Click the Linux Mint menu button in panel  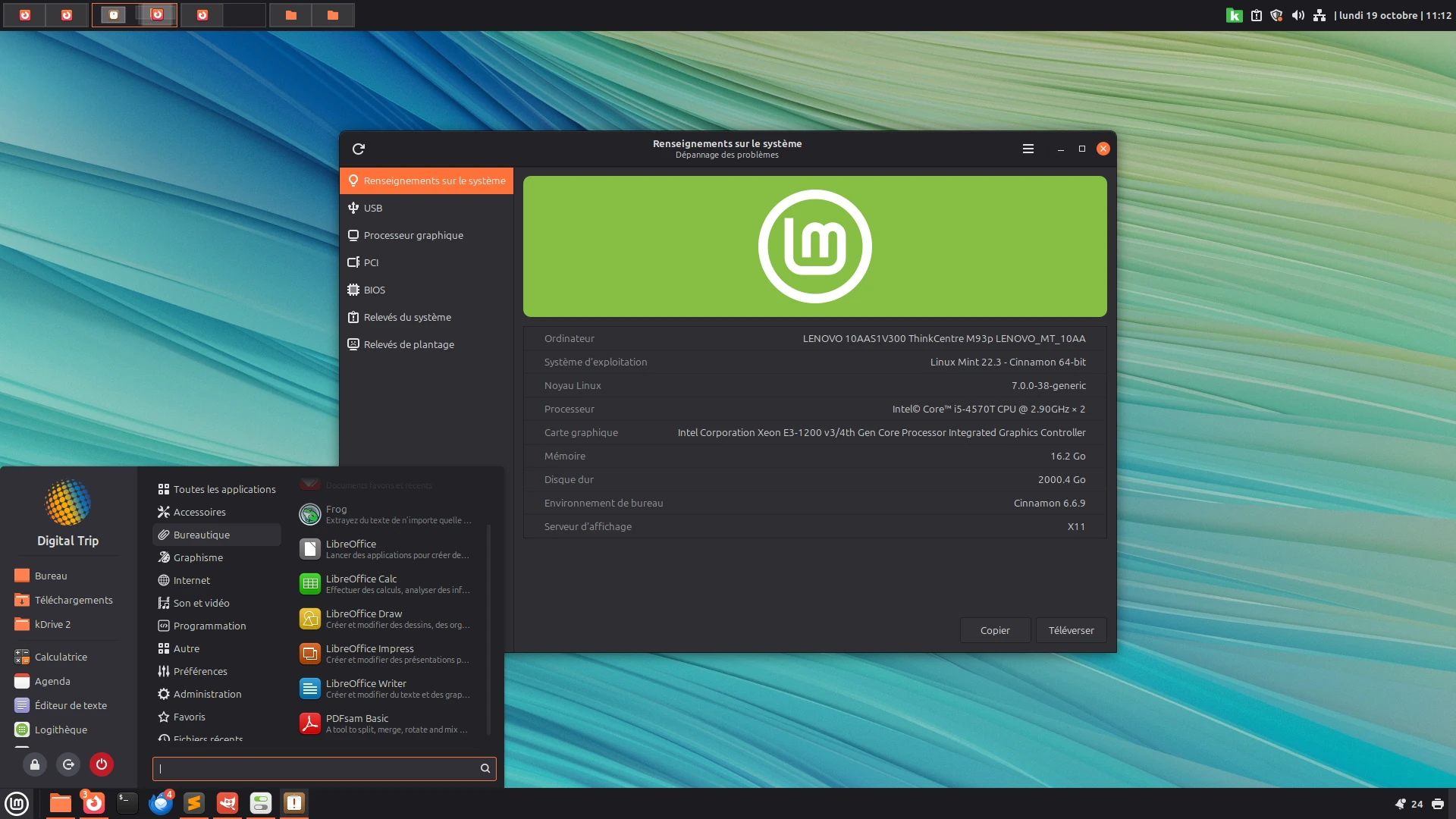coord(17,803)
